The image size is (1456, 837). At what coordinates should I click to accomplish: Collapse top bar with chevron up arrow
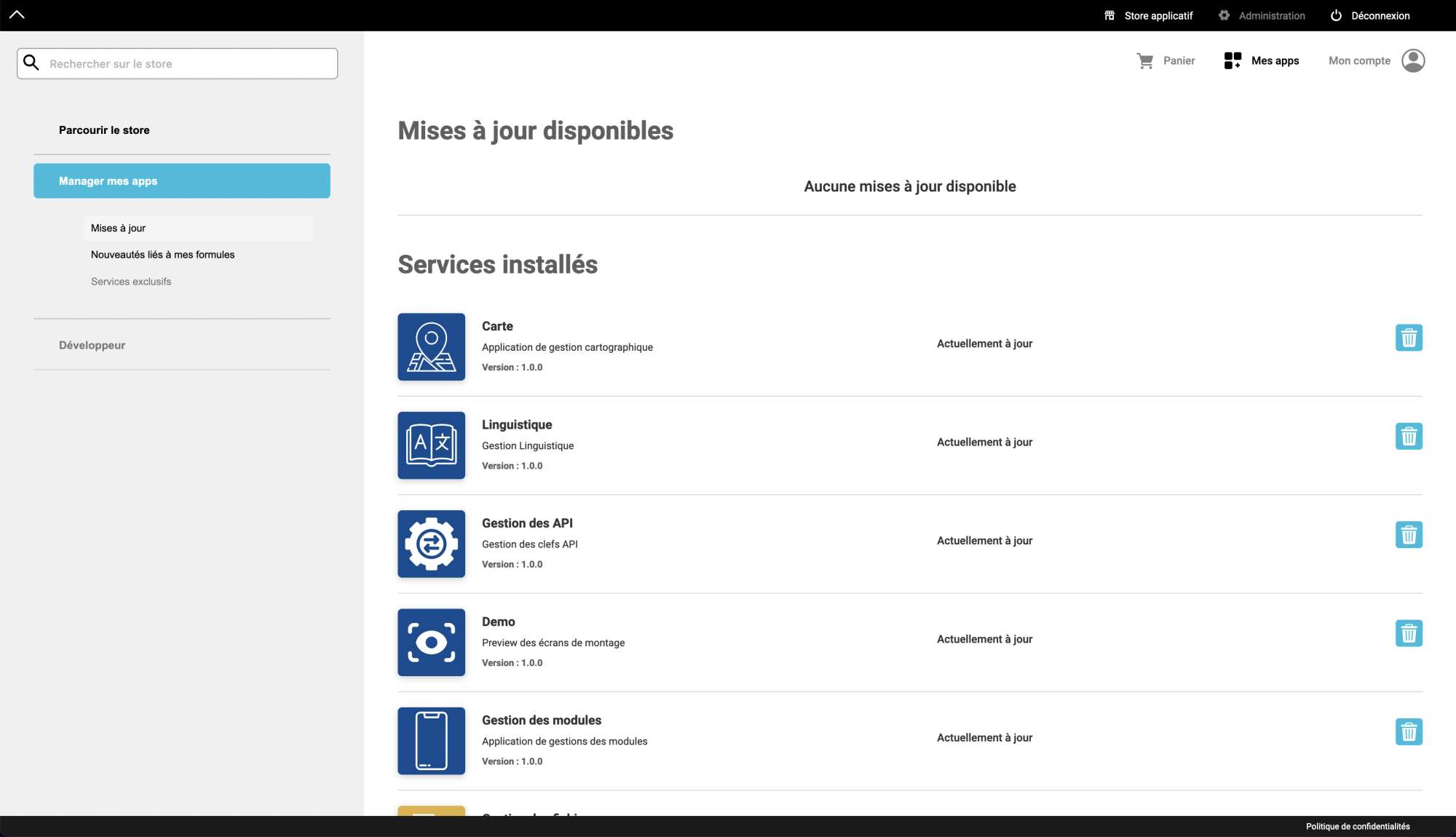(x=17, y=15)
